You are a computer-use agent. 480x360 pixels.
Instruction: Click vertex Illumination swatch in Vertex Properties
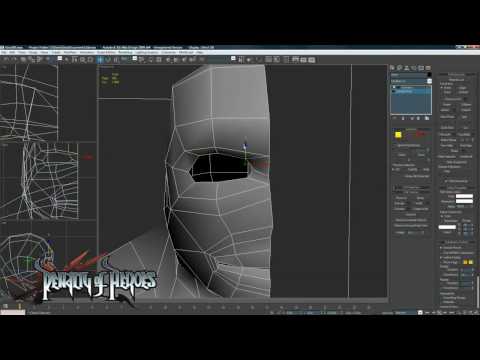[x=464, y=201]
